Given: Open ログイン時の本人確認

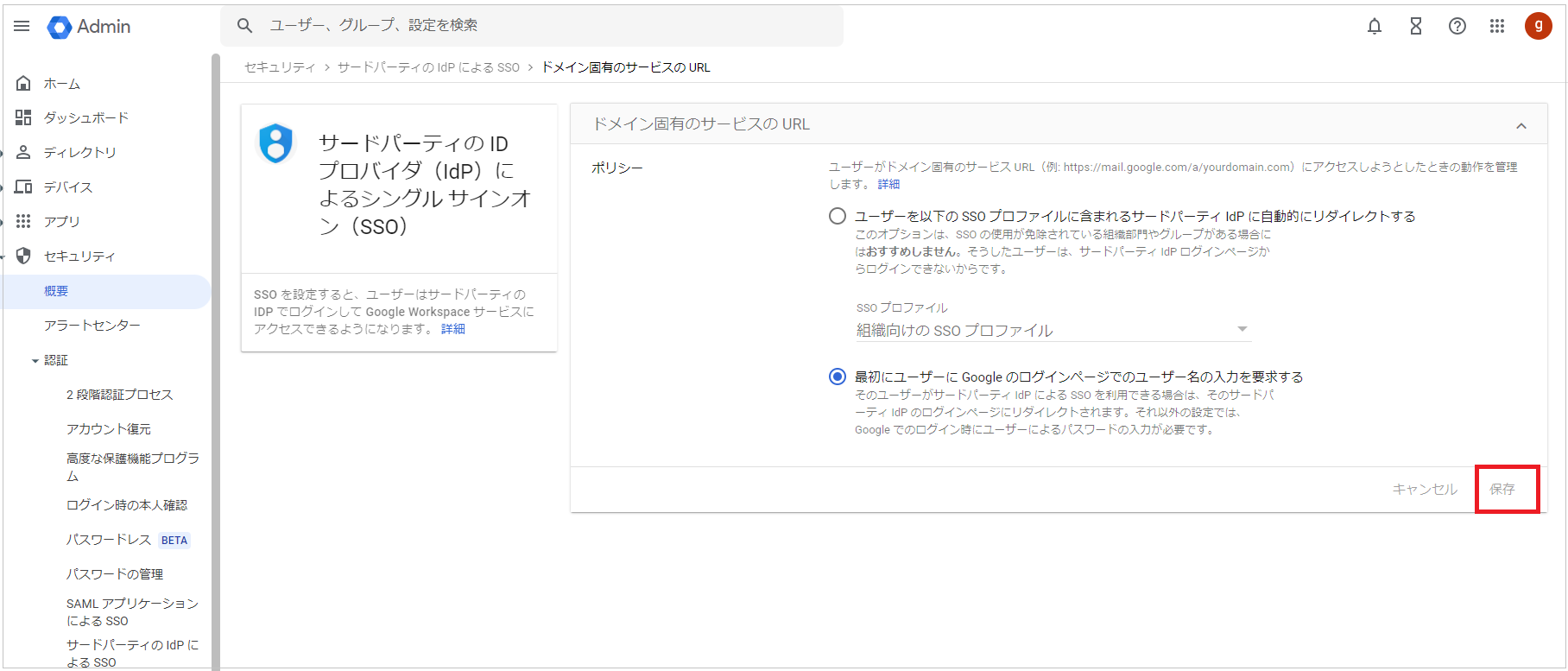Looking at the screenshot, I should coord(126,505).
